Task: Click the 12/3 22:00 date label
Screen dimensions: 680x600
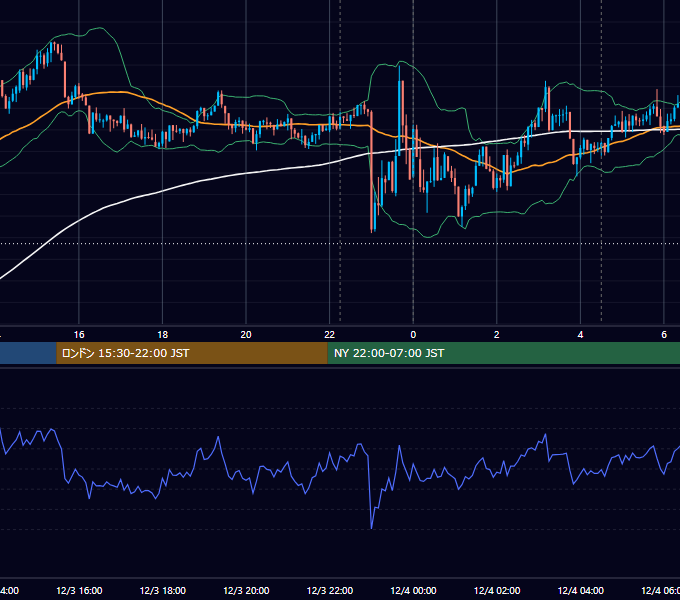Action: [x=330, y=590]
